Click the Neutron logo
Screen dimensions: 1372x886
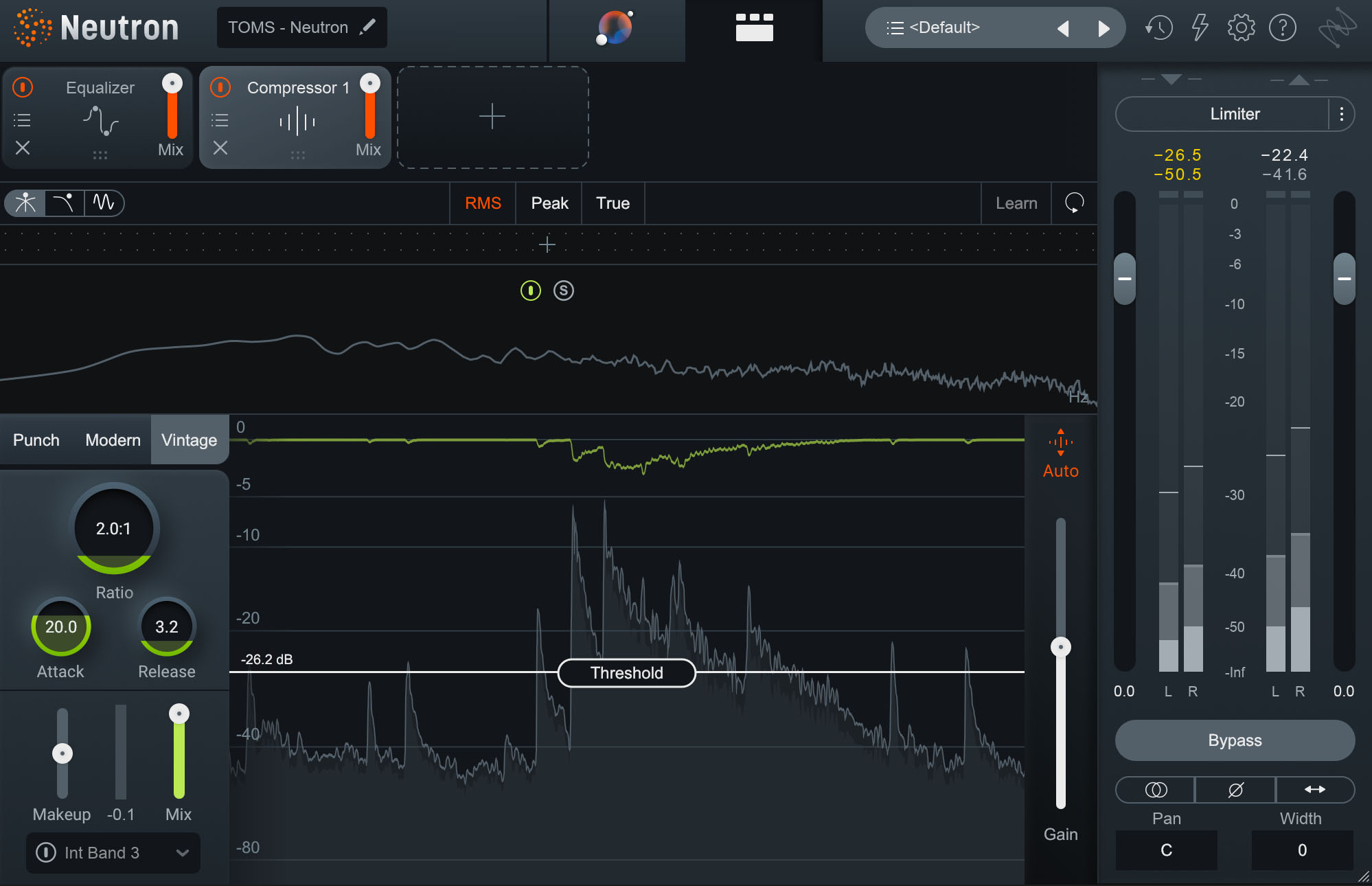[96, 27]
